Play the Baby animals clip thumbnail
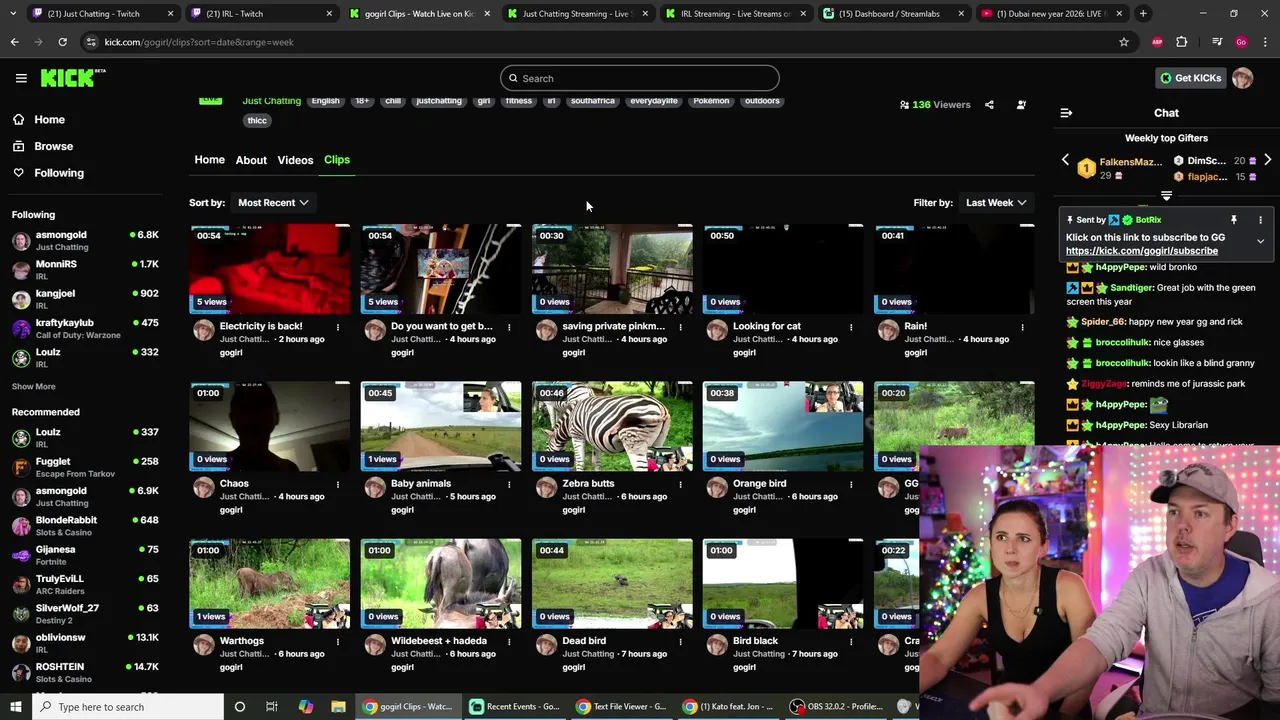Viewport: 1280px width, 720px height. click(x=441, y=426)
